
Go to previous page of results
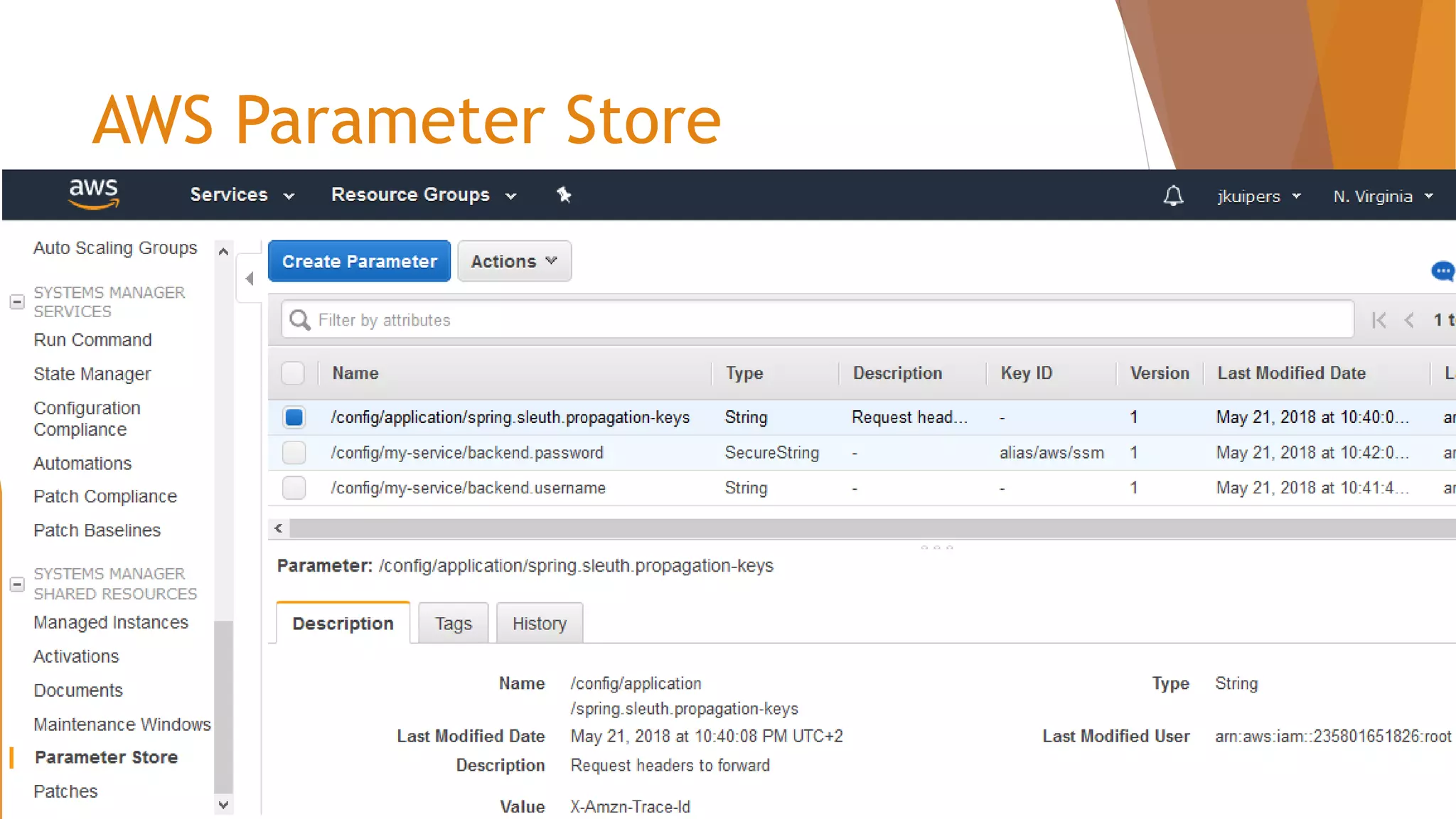tap(1409, 321)
